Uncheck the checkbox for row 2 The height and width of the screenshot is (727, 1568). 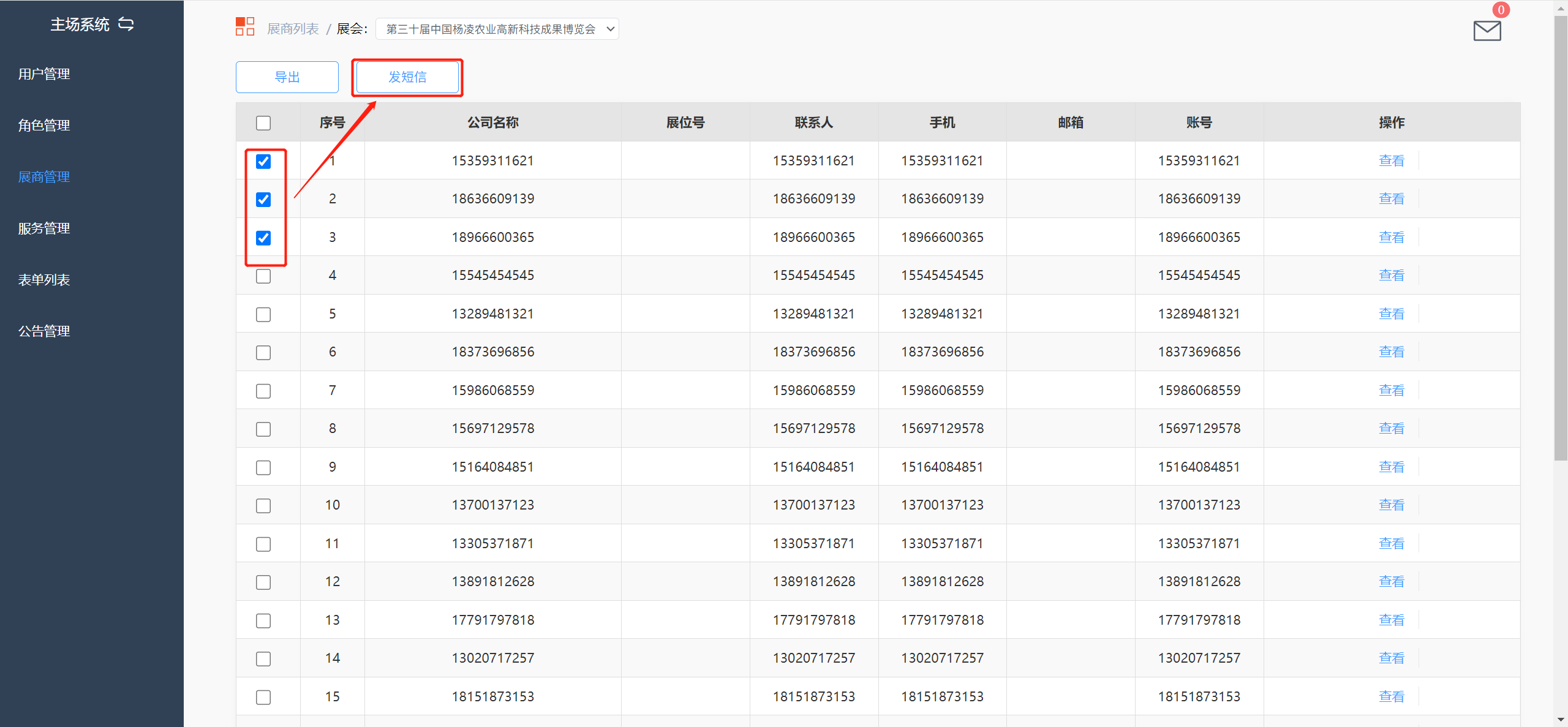coord(263,200)
